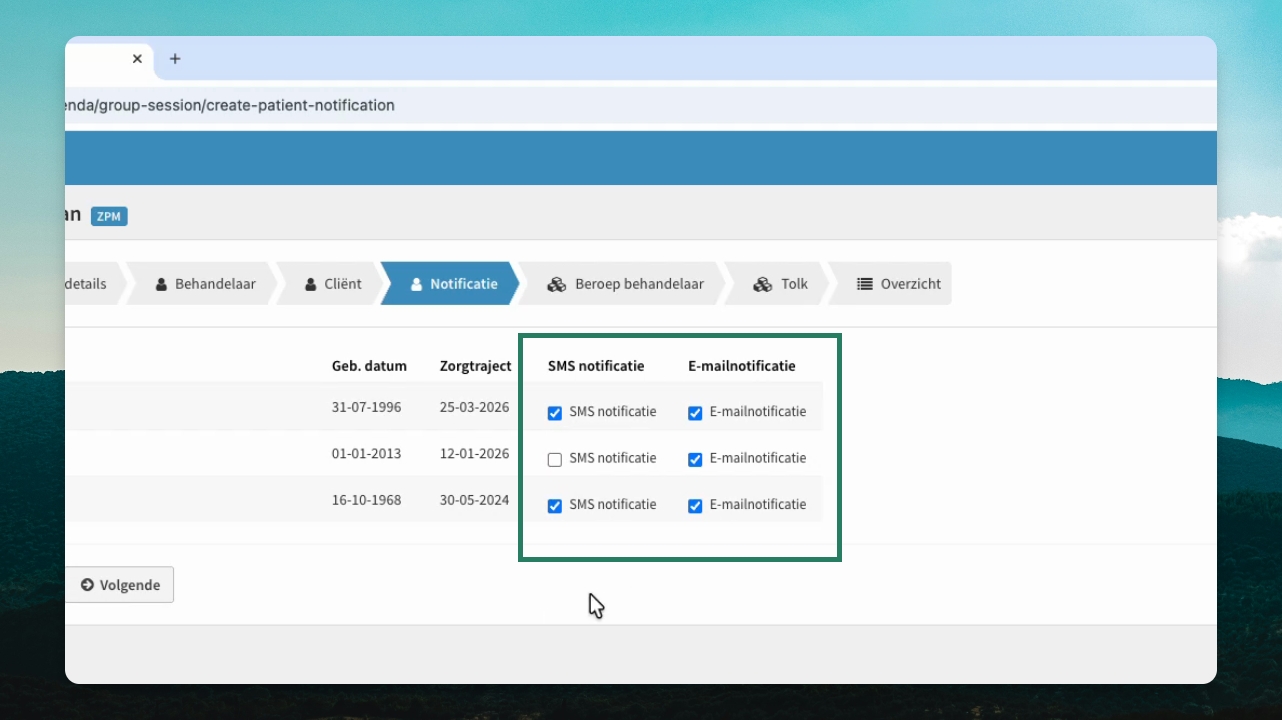The height and width of the screenshot is (720, 1282).
Task: Click the Volgende button
Action: click(120, 585)
